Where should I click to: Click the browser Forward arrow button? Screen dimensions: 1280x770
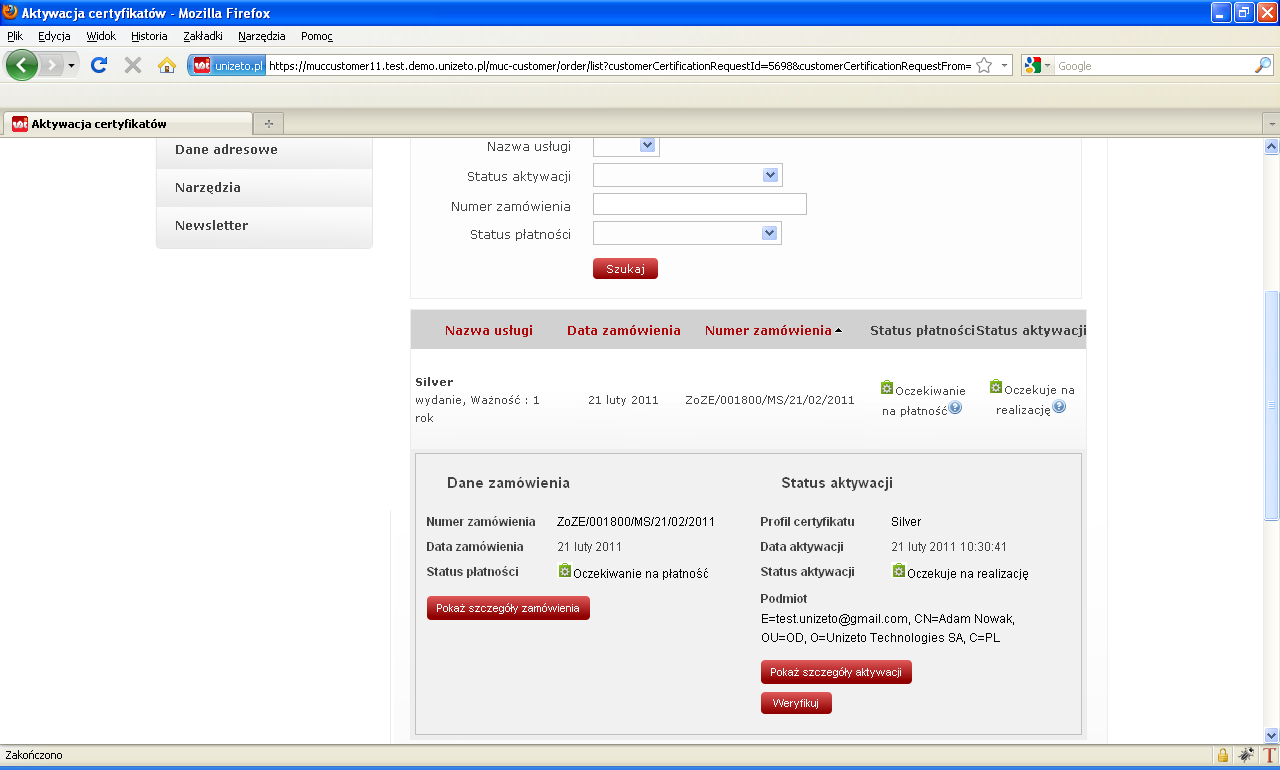coord(51,65)
